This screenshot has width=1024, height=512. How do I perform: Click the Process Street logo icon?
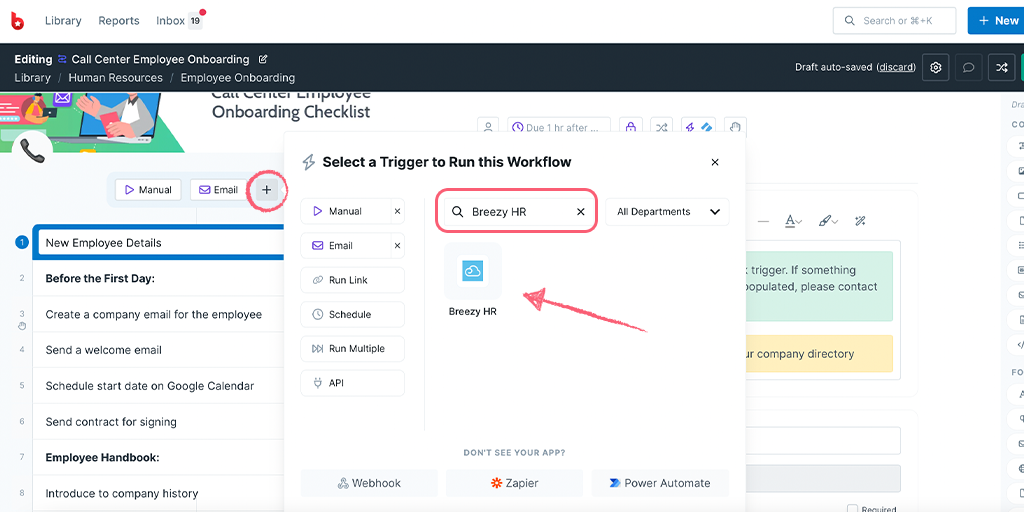tap(18, 21)
